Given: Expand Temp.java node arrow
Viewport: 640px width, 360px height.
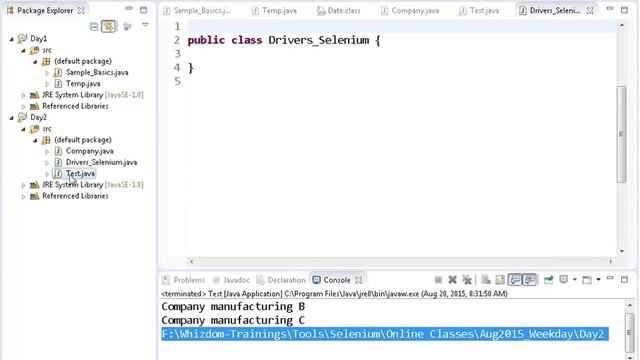Looking at the screenshot, I should (47, 84).
